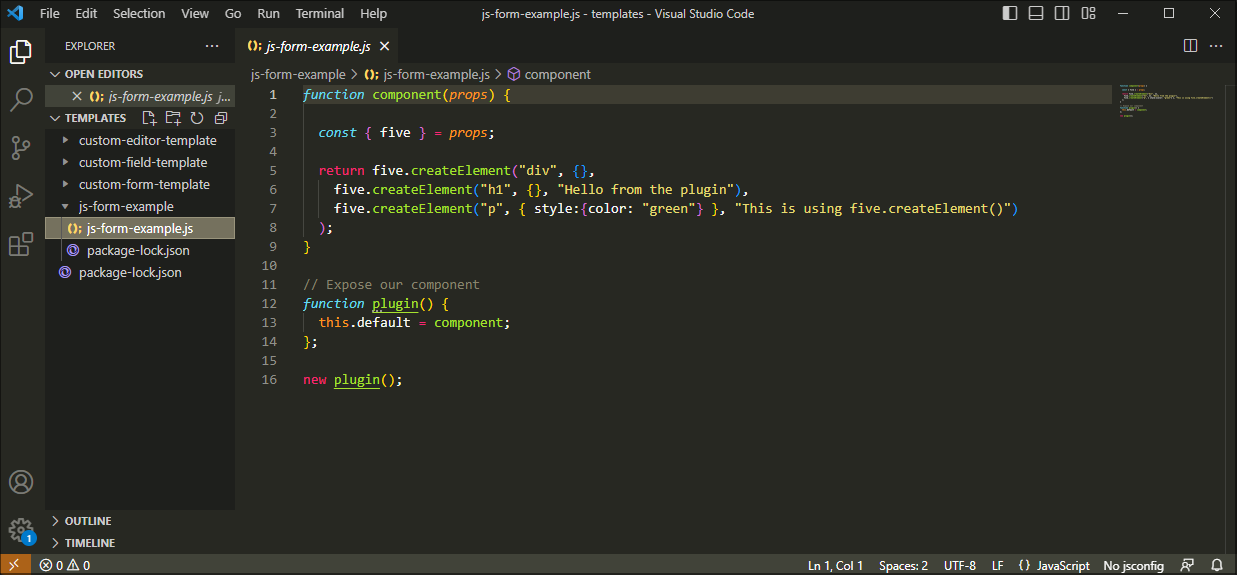Toggle the primary side bar layout button
The height and width of the screenshot is (575, 1237).
[1010, 14]
